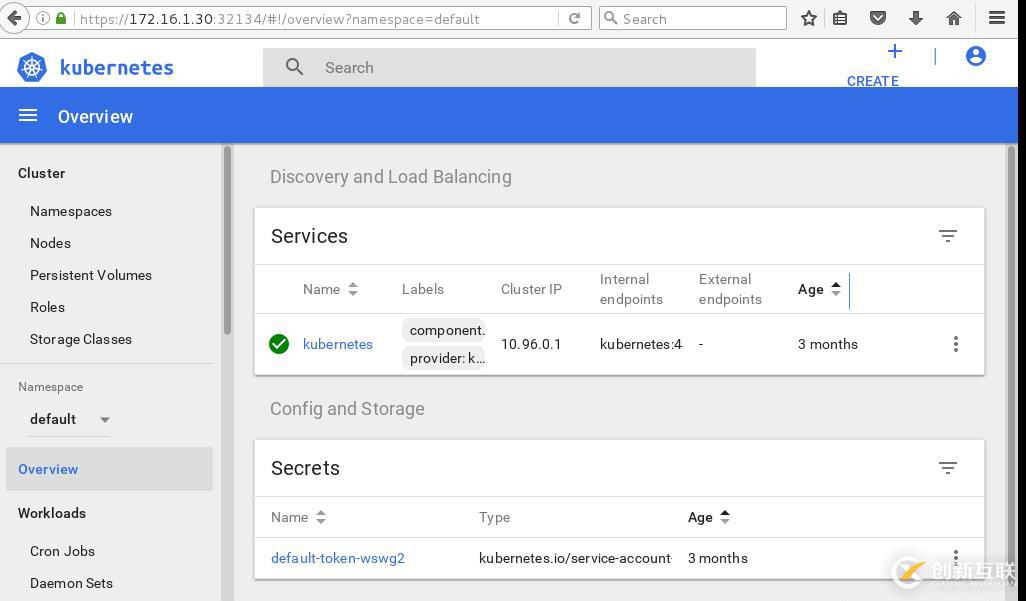1026x601 pixels.
Task: Click the kubernetes service status check icon
Action: tap(279, 344)
